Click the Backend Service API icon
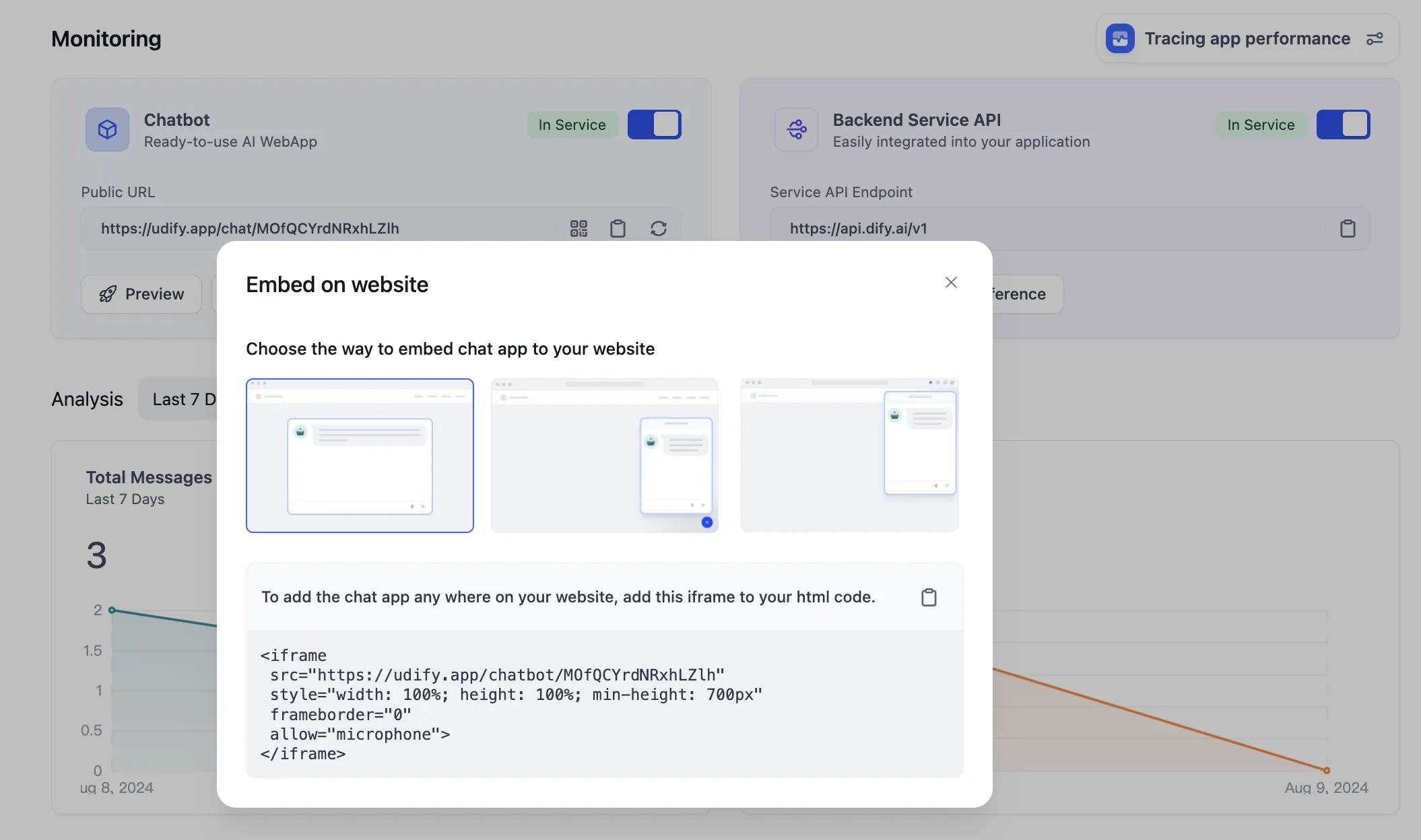The height and width of the screenshot is (840, 1421). tap(796, 129)
